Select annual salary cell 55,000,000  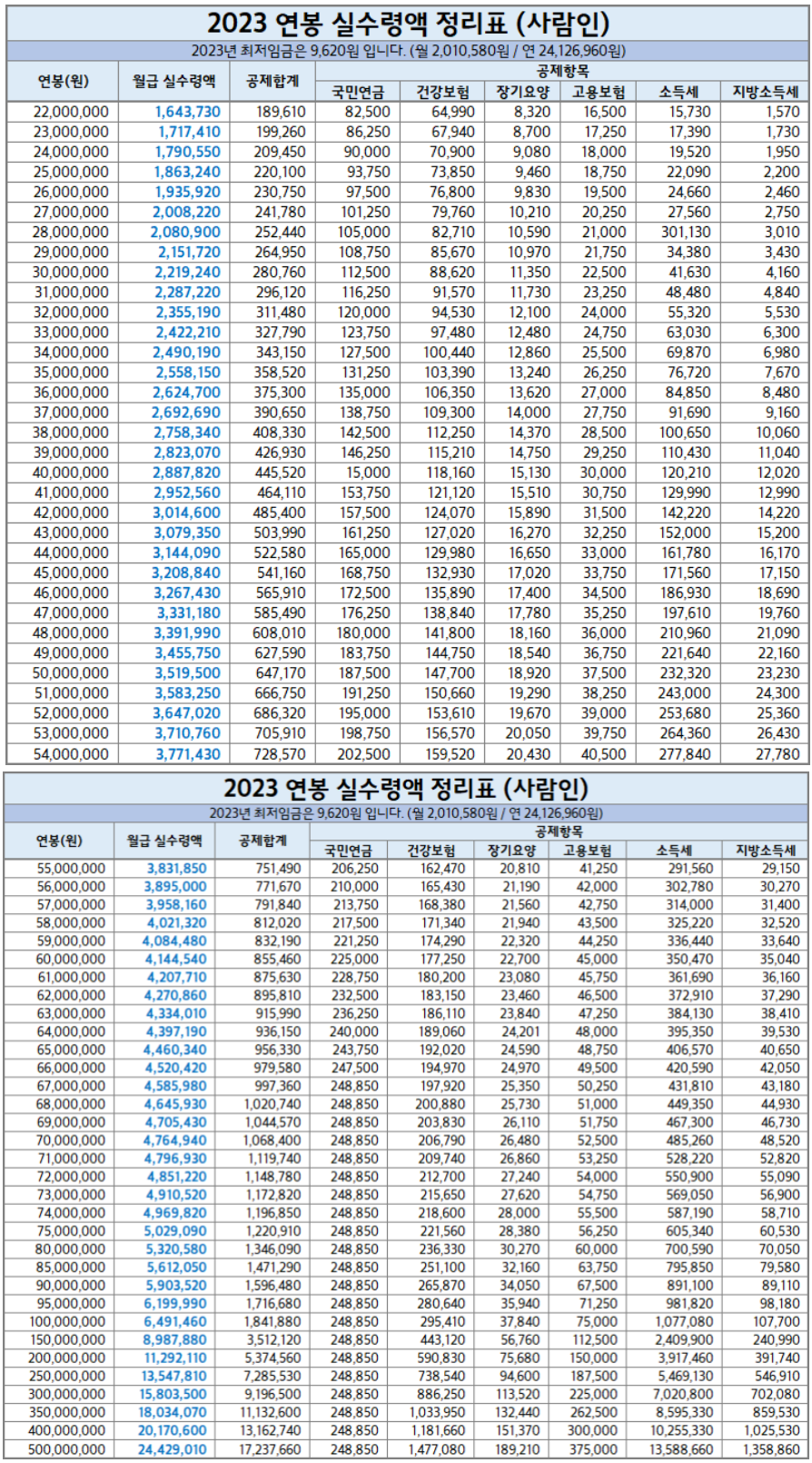[x=71, y=869]
